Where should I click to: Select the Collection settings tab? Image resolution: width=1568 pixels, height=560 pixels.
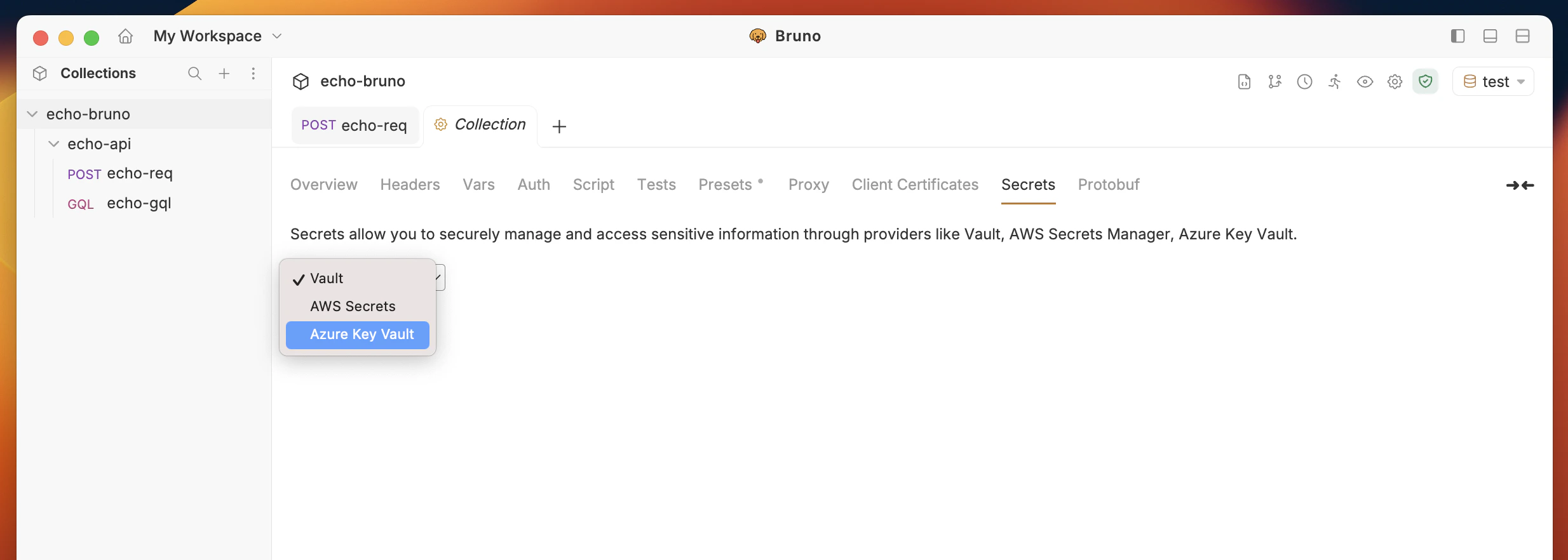point(480,125)
